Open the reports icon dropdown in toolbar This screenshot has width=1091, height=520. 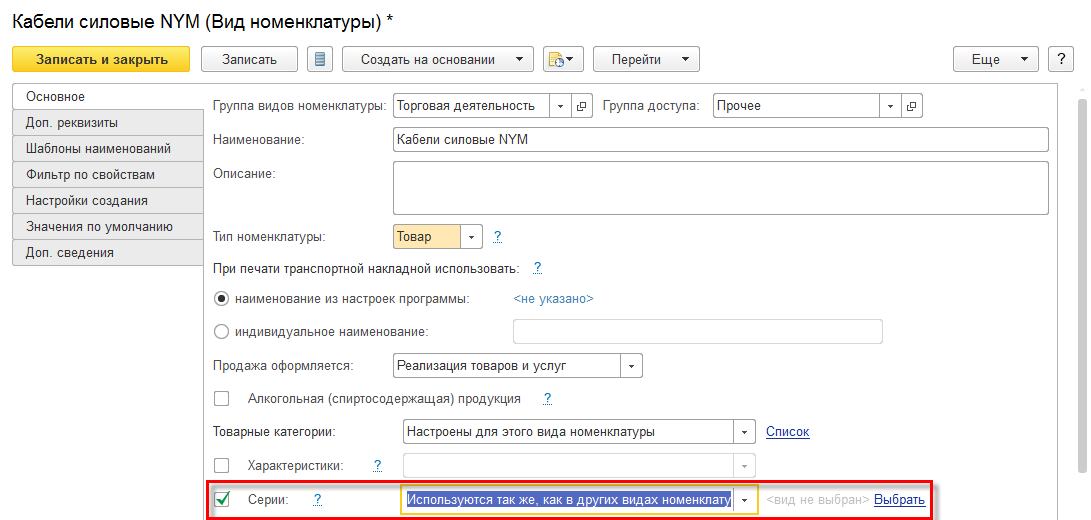563,59
